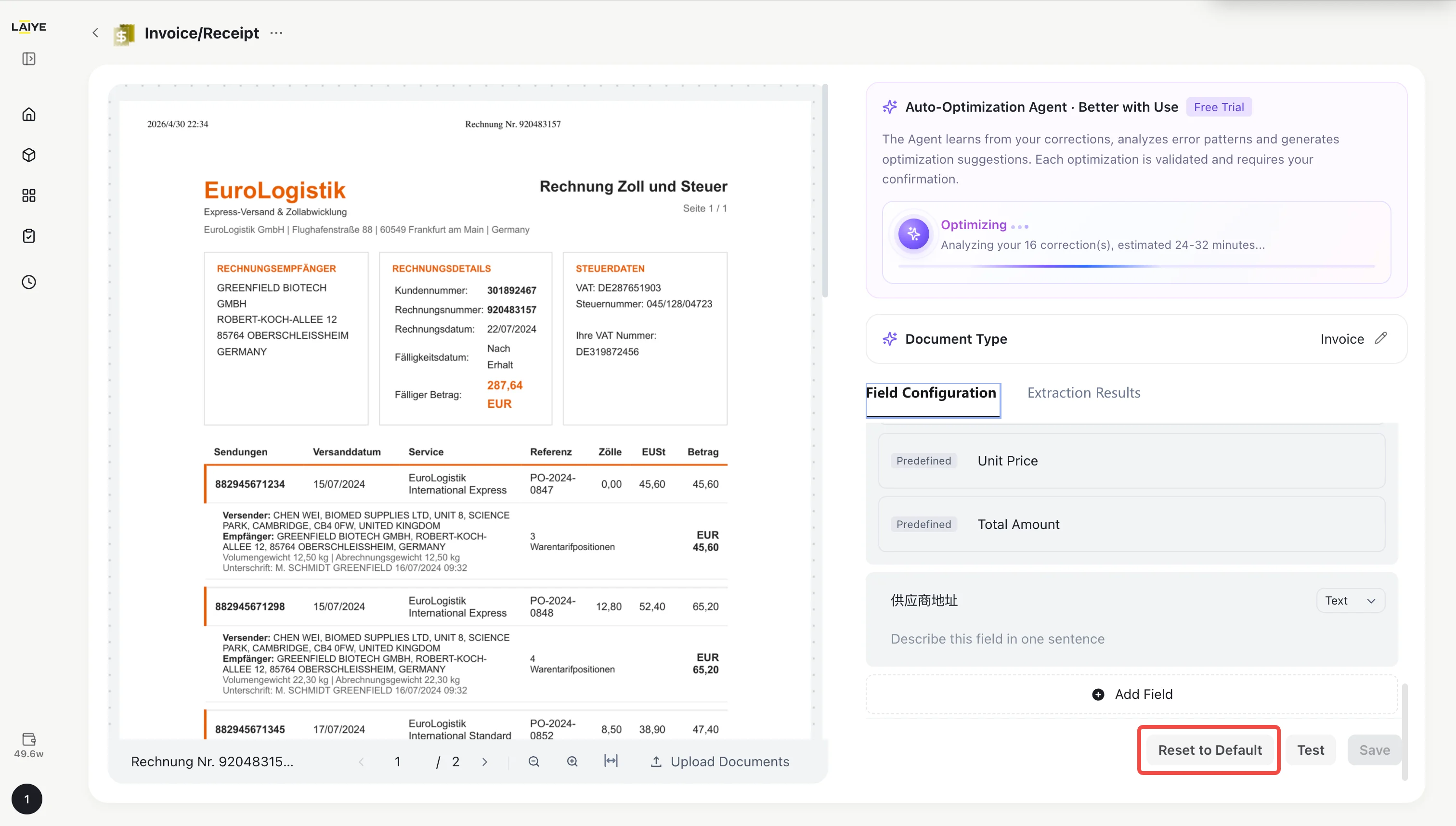Zoom out of the document preview

[x=533, y=761]
